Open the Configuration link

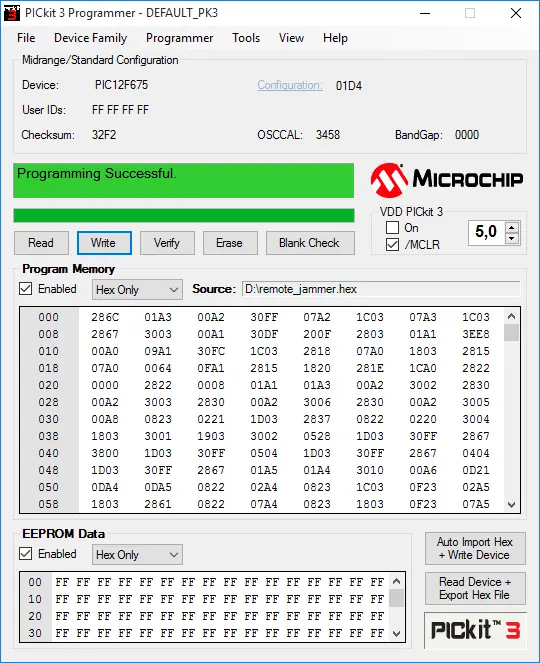[290, 85]
